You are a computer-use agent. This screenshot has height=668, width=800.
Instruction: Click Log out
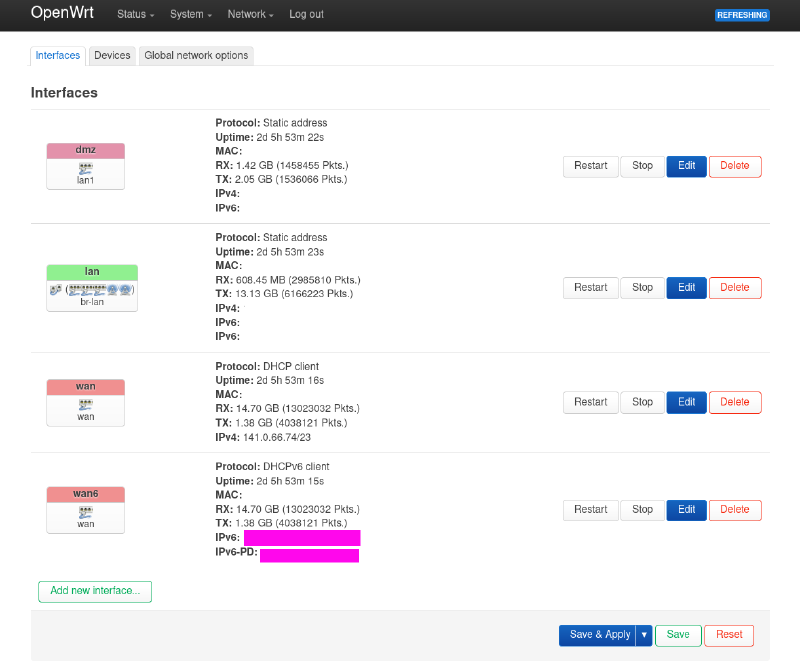pos(306,15)
